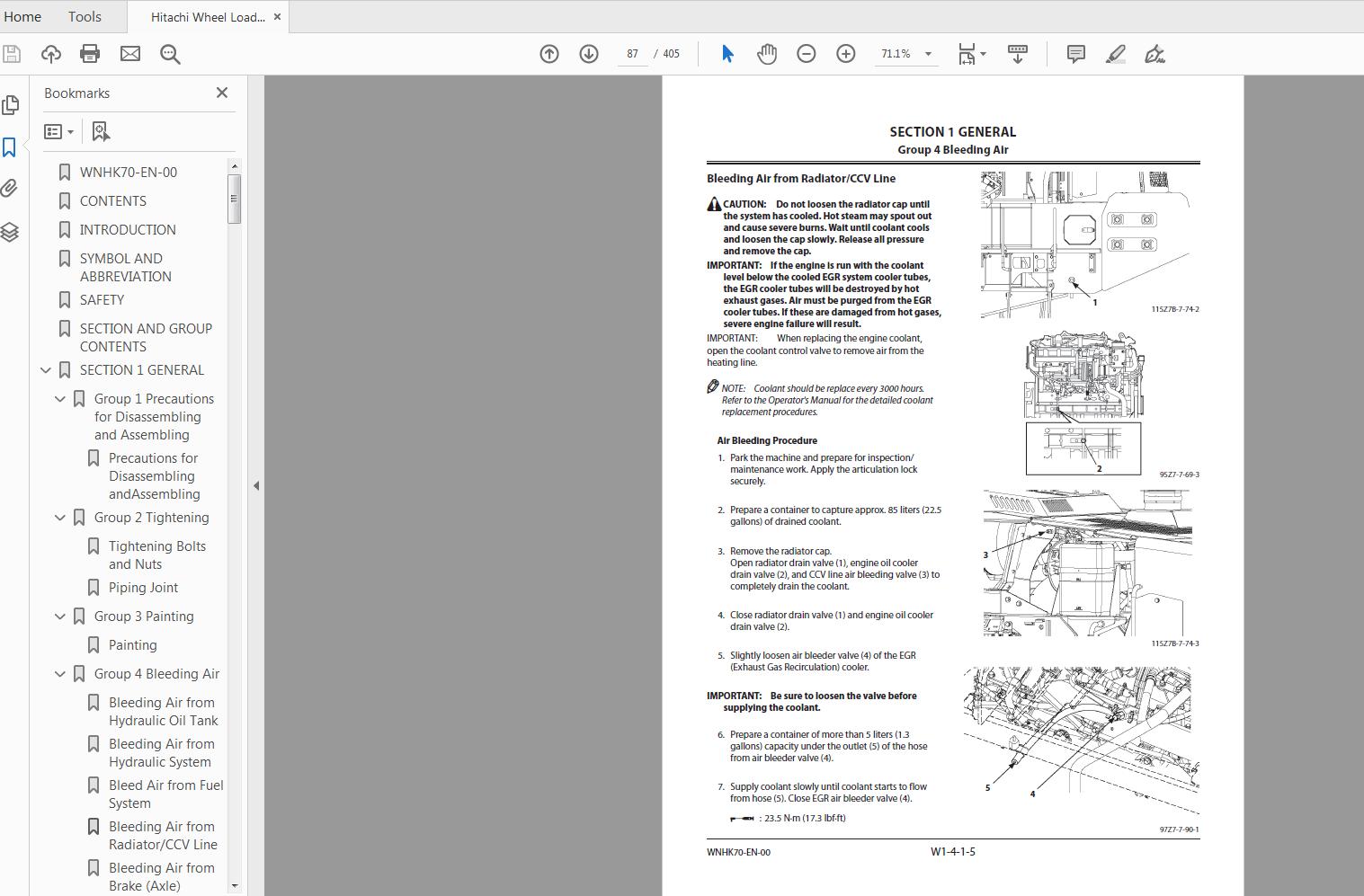The height and width of the screenshot is (896, 1364).
Task: Close the Bookmarks panel
Action: [221, 92]
